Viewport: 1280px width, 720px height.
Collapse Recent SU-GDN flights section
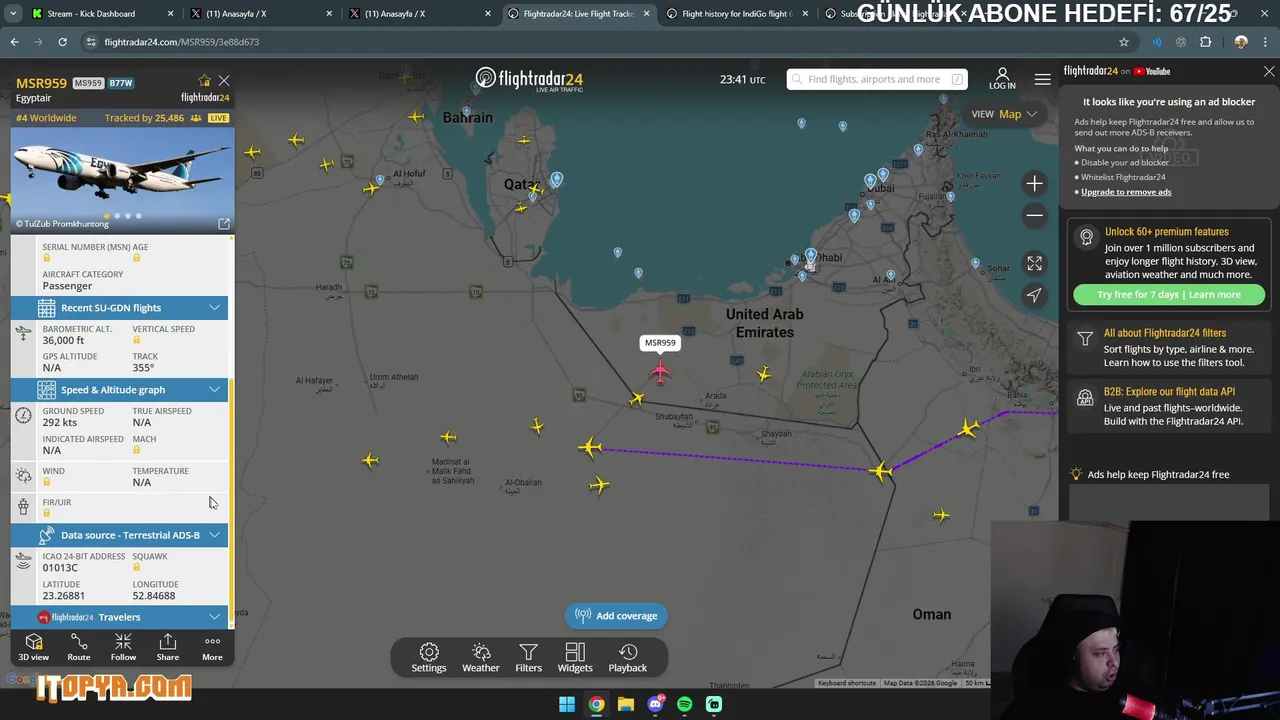pyautogui.click(x=214, y=308)
